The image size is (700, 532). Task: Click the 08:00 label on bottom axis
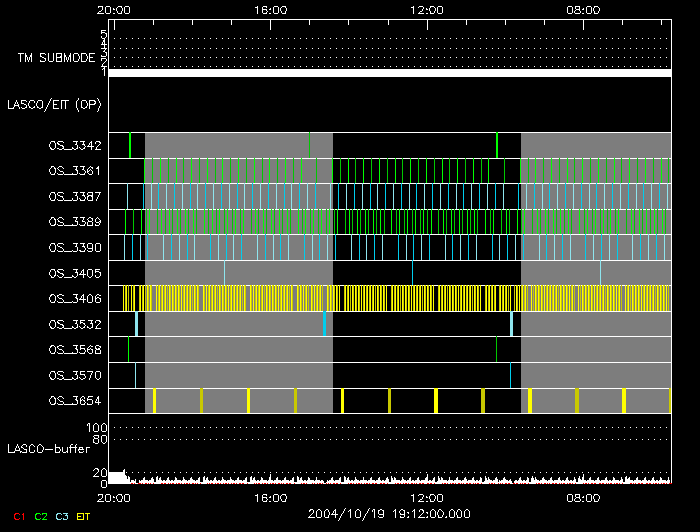(583, 497)
